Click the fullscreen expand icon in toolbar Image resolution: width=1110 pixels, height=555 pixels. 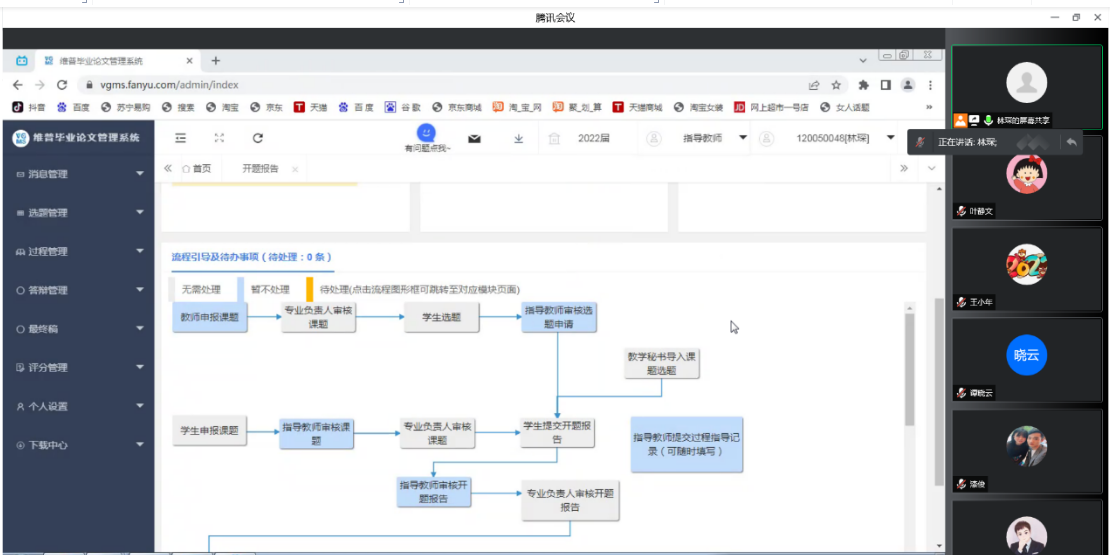tap(219, 138)
